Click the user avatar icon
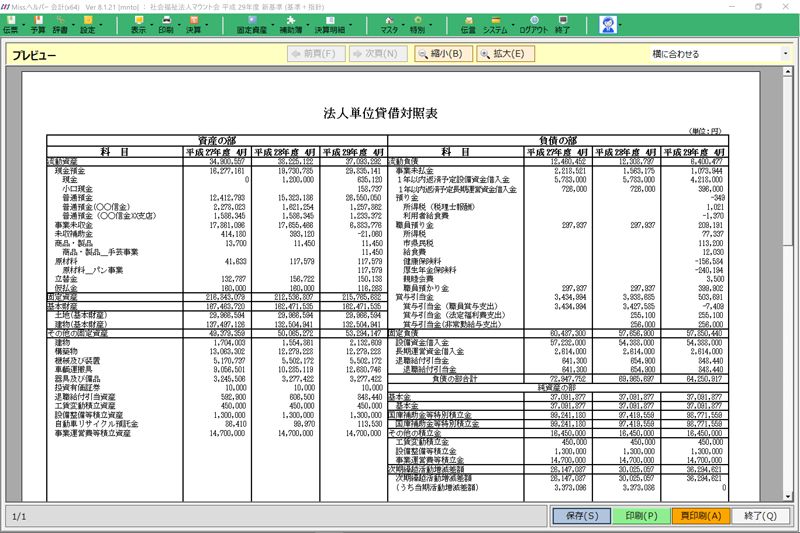Viewport: 800px width, 533px height. pos(608,24)
